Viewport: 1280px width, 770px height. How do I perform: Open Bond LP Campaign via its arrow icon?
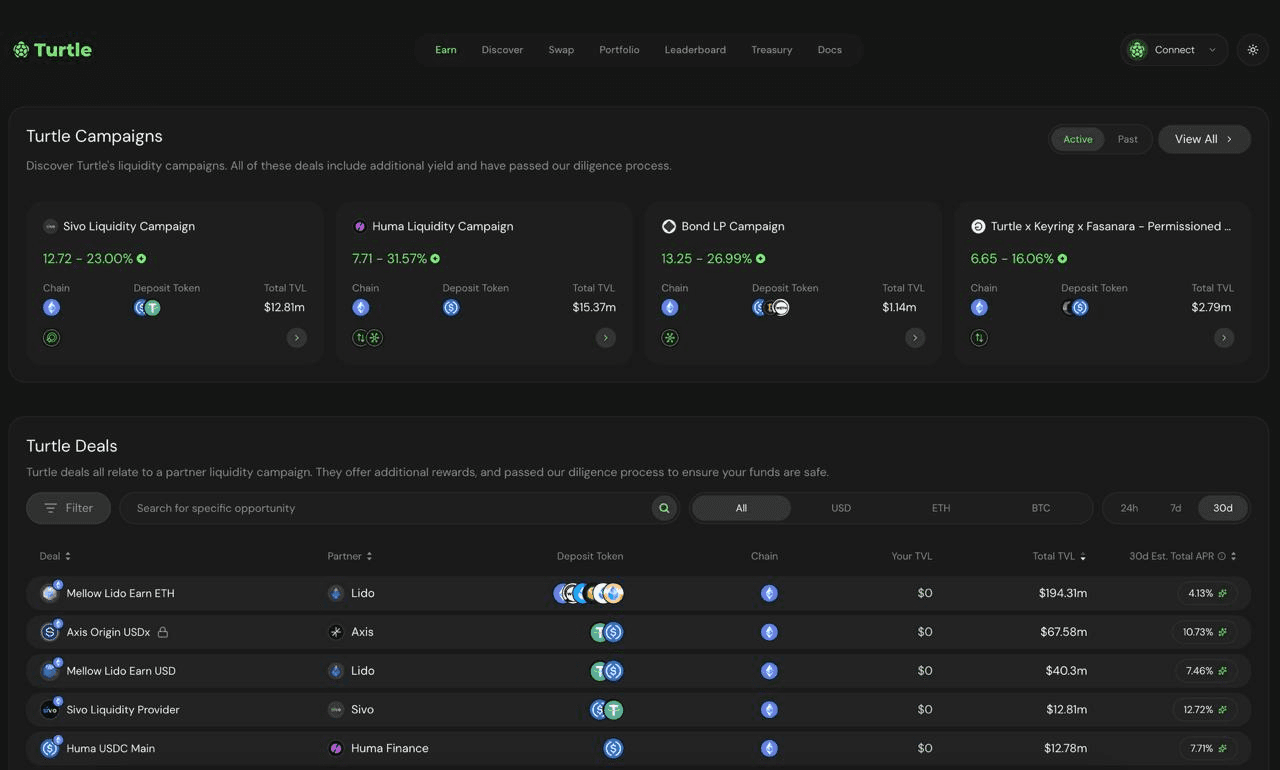[x=915, y=338]
